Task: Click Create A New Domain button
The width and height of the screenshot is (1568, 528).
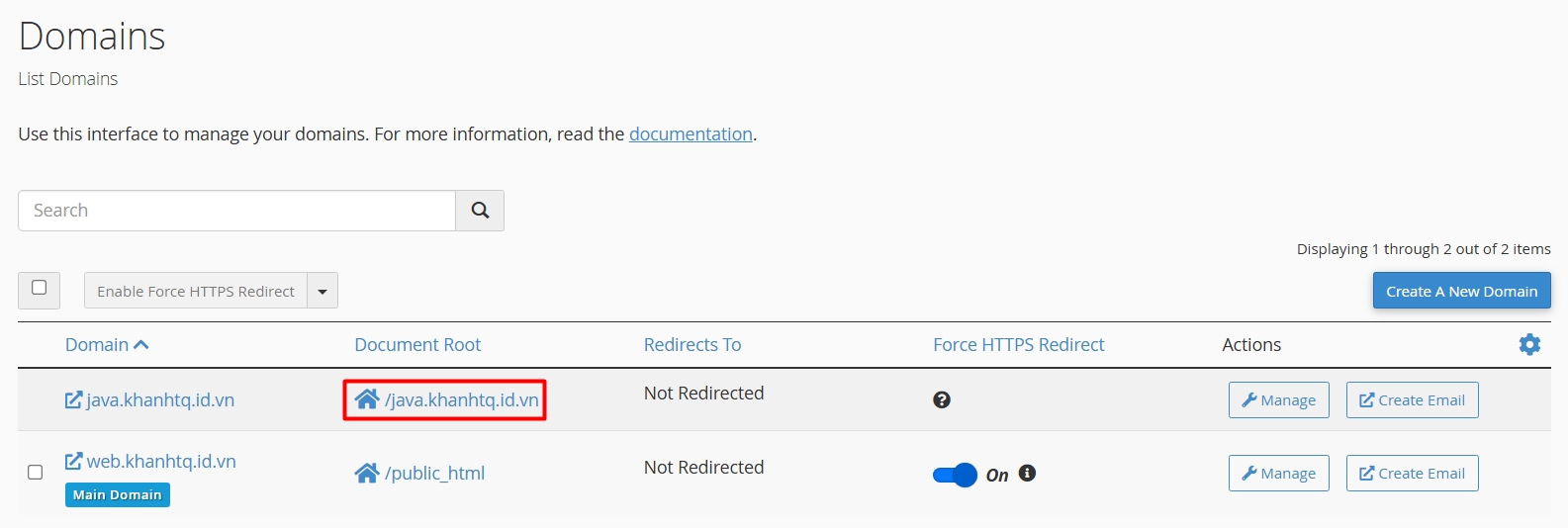Action: click(x=1461, y=292)
